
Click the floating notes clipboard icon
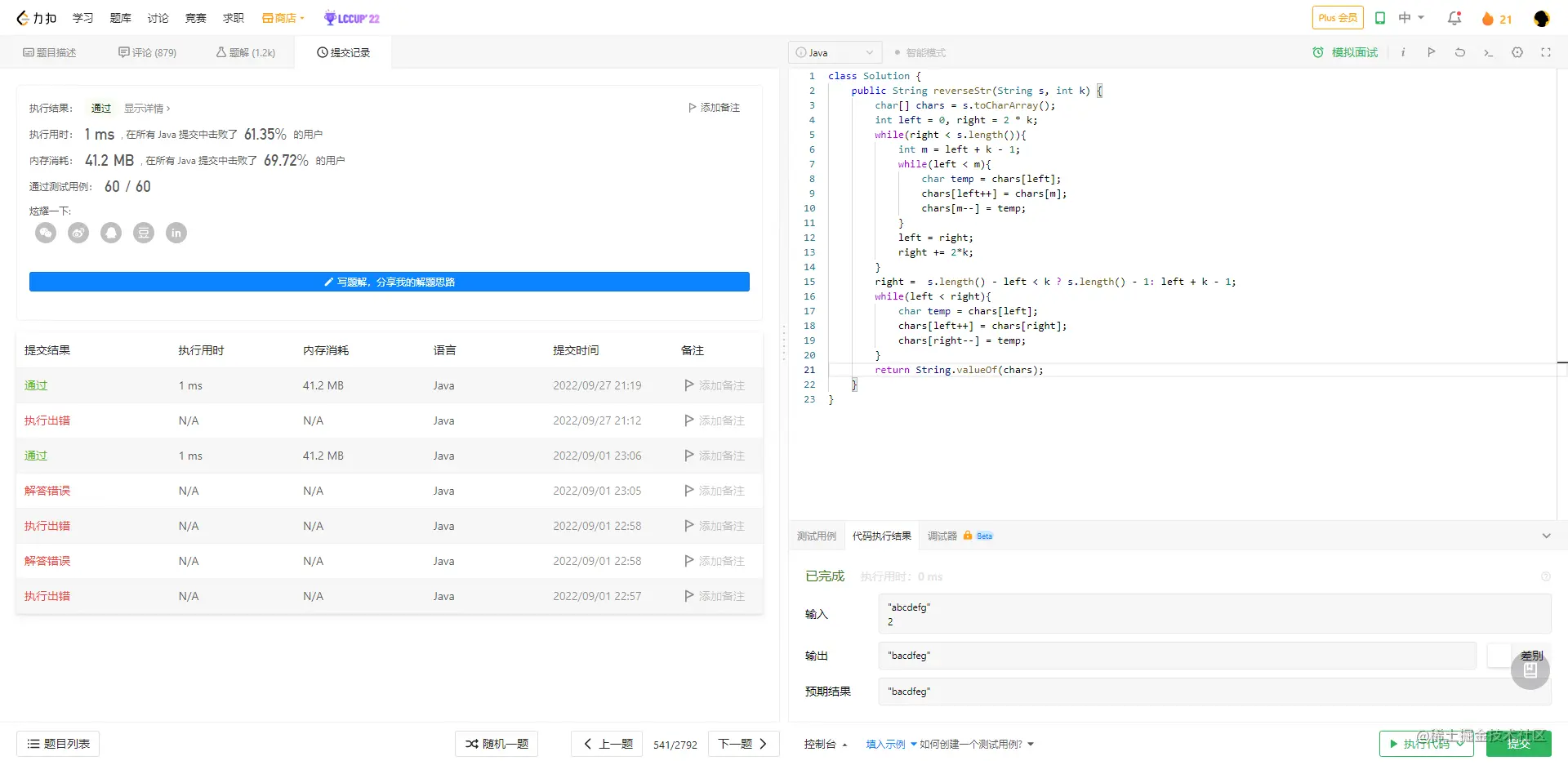[1530, 670]
